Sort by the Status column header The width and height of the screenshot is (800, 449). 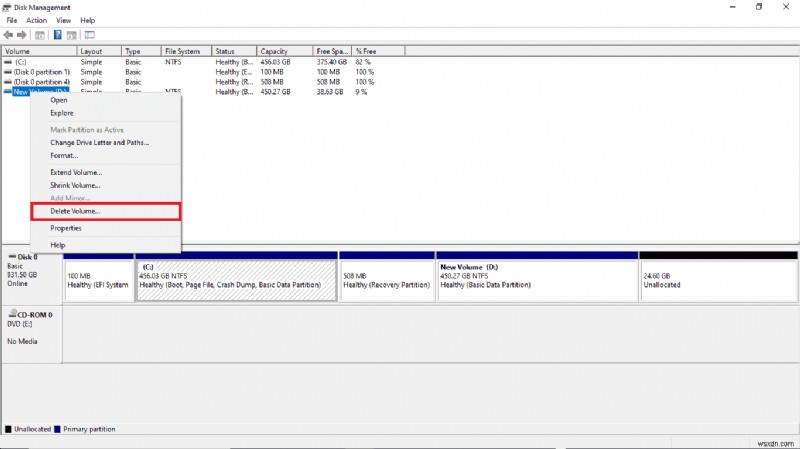pyautogui.click(x=234, y=51)
